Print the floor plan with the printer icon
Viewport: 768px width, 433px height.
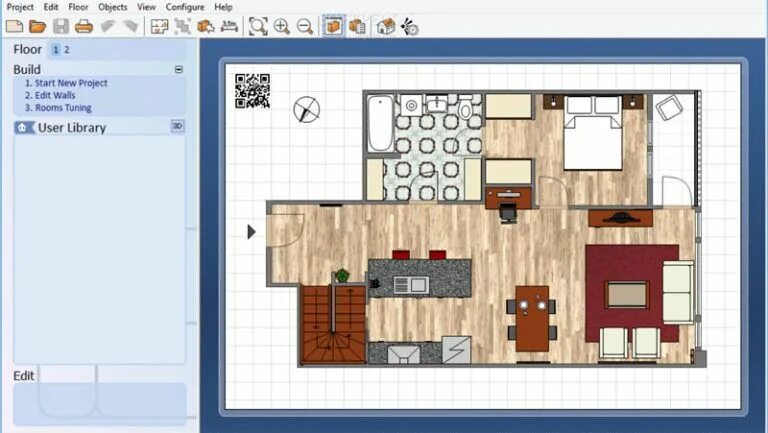coord(84,27)
